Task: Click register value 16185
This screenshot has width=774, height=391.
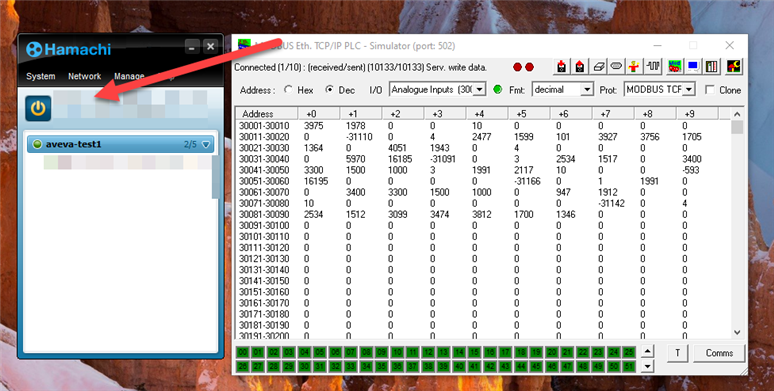Action: pyautogui.click(x=400, y=159)
